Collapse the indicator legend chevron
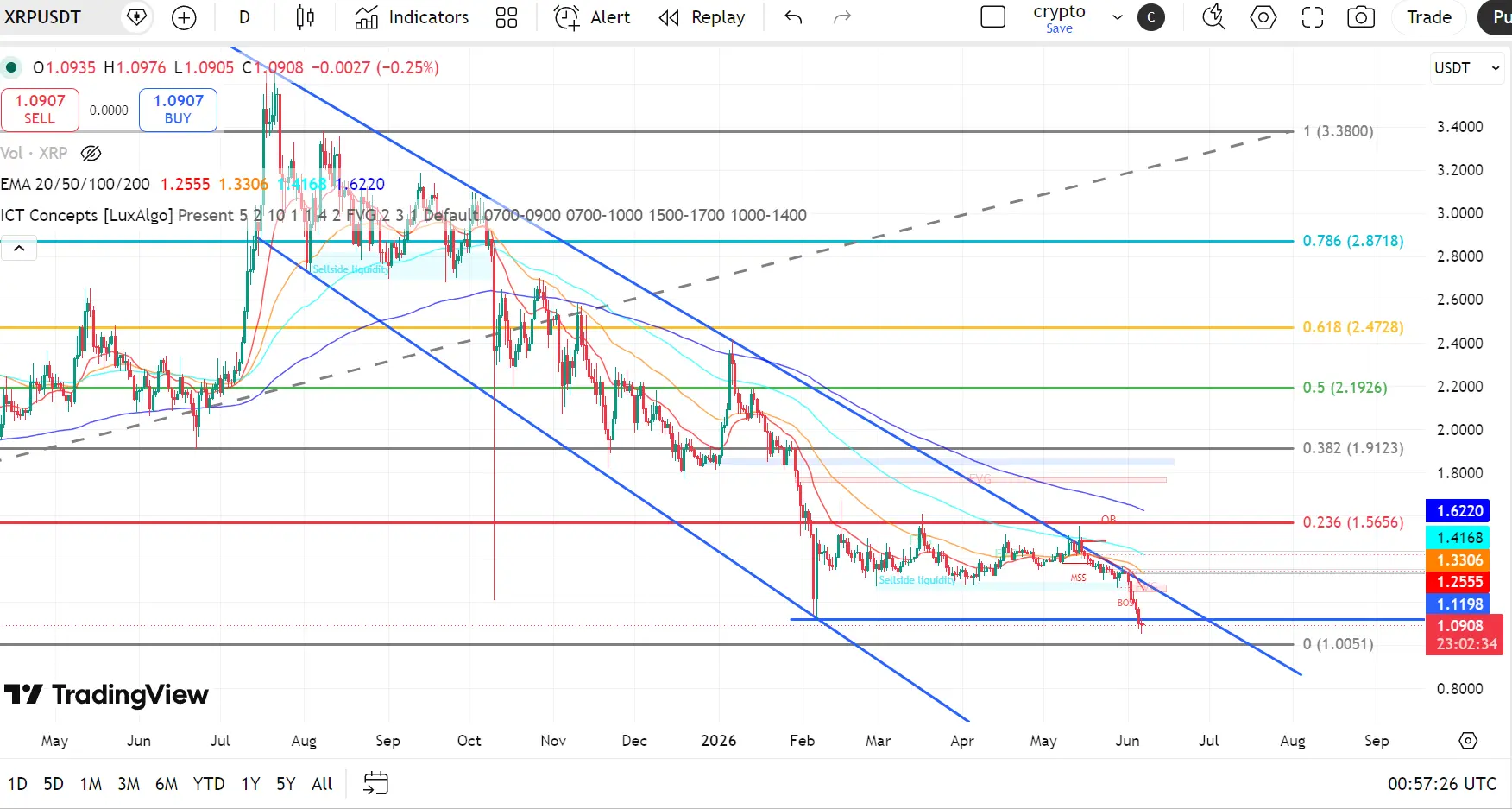Viewport: 1512px width, 809px height. tap(19, 249)
